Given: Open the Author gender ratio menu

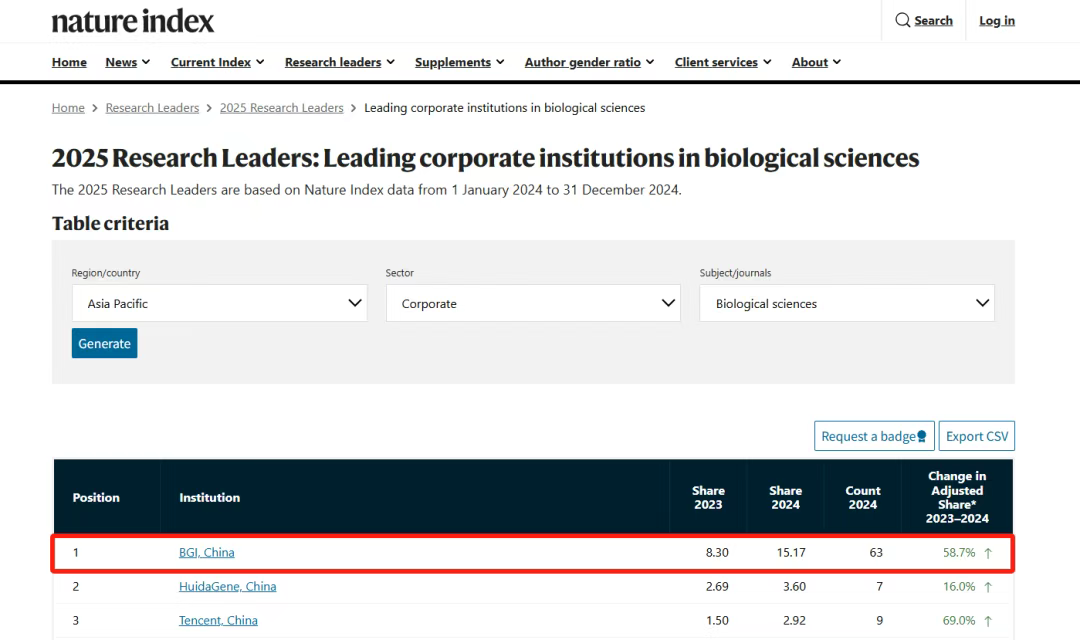Looking at the screenshot, I should point(590,62).
